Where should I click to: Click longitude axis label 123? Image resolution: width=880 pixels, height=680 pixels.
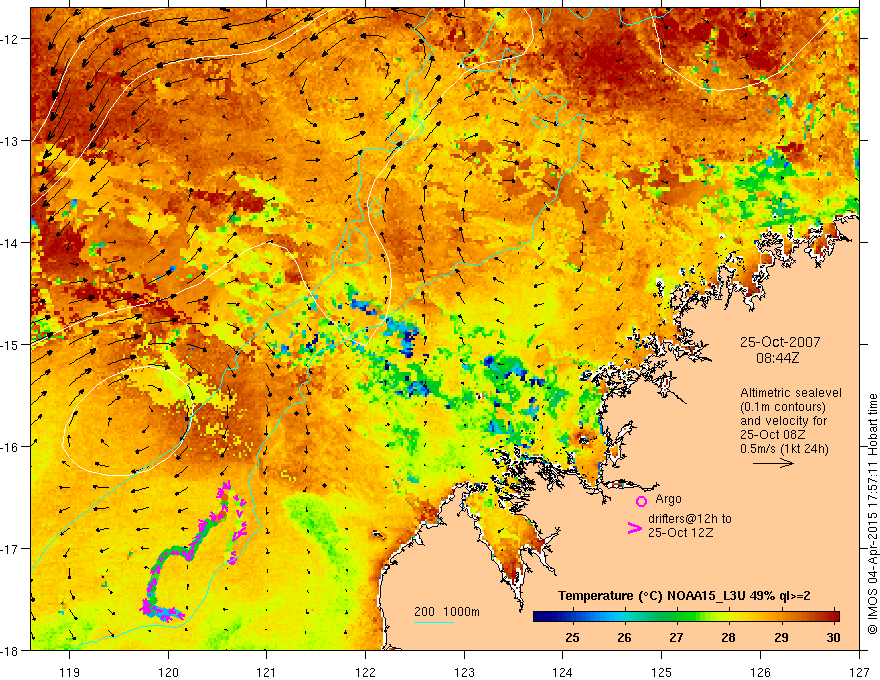(464, 673)
